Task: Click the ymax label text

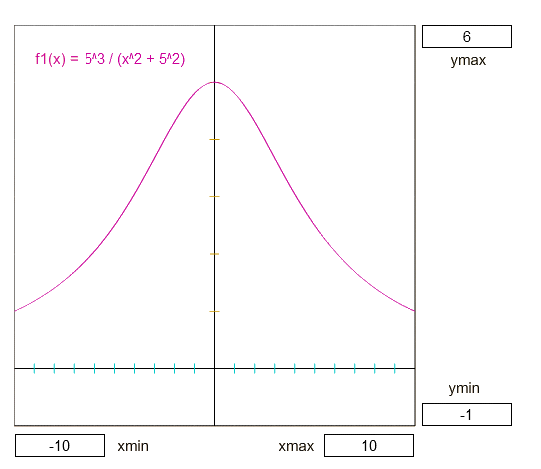Action: click(x=468, y=60)
